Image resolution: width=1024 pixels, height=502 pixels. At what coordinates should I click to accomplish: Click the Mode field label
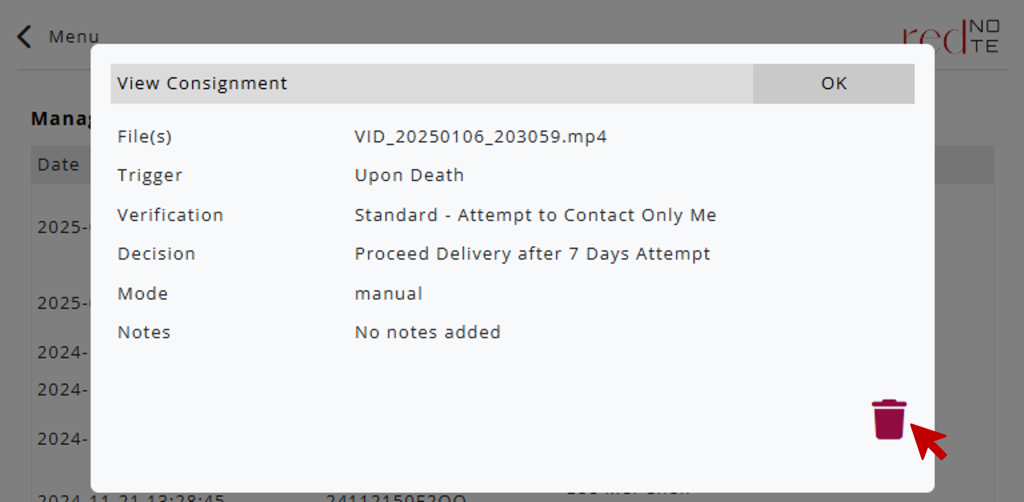coord(142,294)
